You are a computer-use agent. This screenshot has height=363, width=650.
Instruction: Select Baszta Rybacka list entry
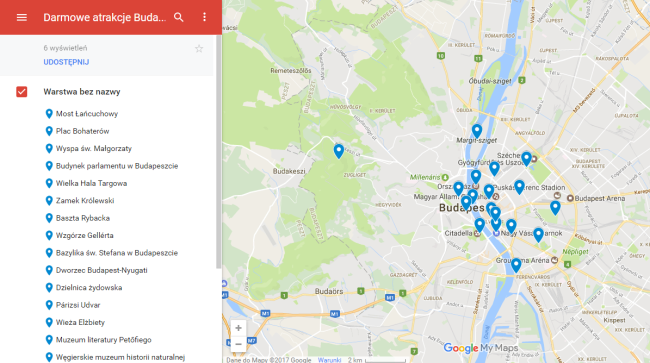click(x=83, y=218)
